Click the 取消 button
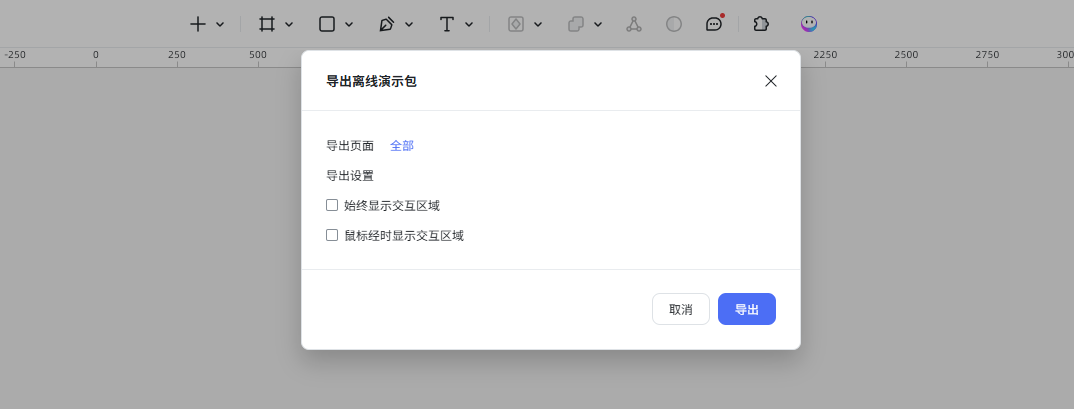Viewport: 1074px width, 409px height. tap(681, 309)
